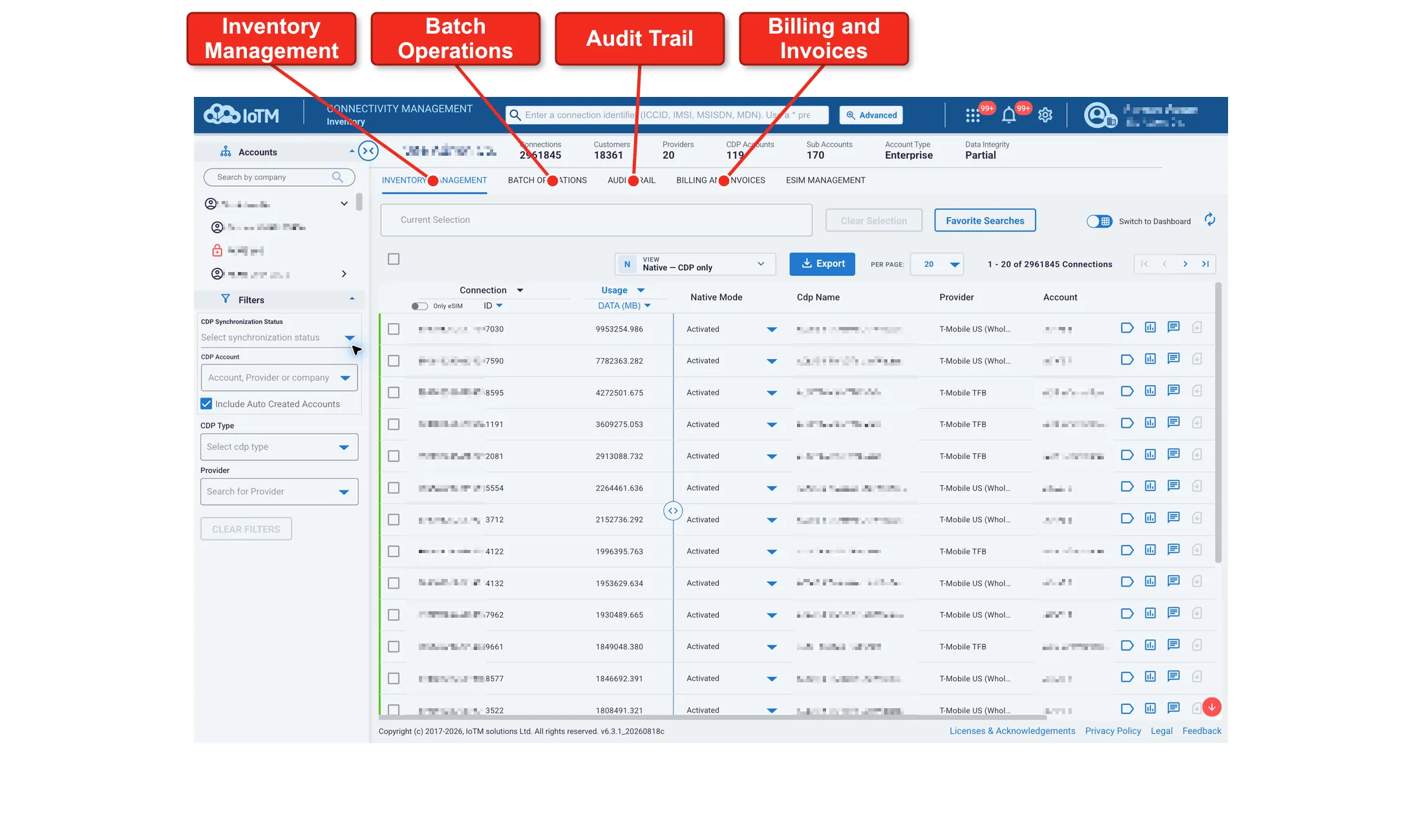Select the checkbox for row 7590
Screen dimensions: 1422x840
(x=394, y=361)
